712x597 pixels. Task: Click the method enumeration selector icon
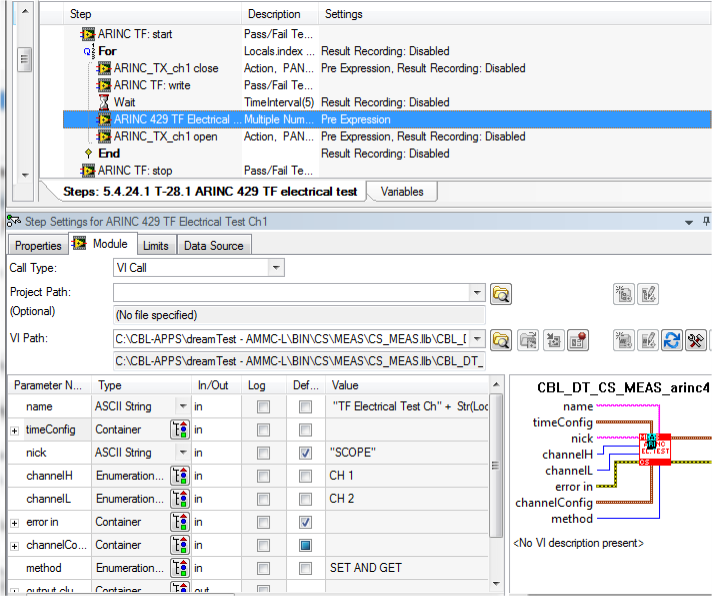[x=180, y=568]
